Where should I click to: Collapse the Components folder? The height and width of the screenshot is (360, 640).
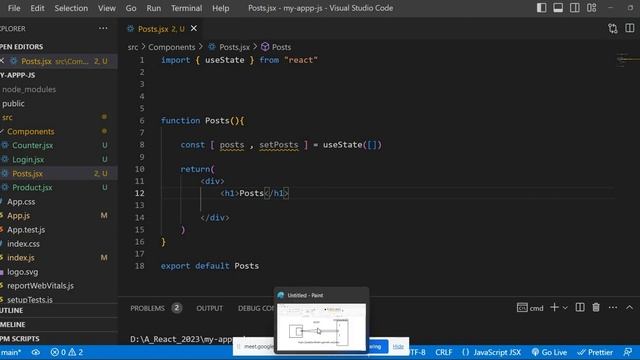point(59,131)
